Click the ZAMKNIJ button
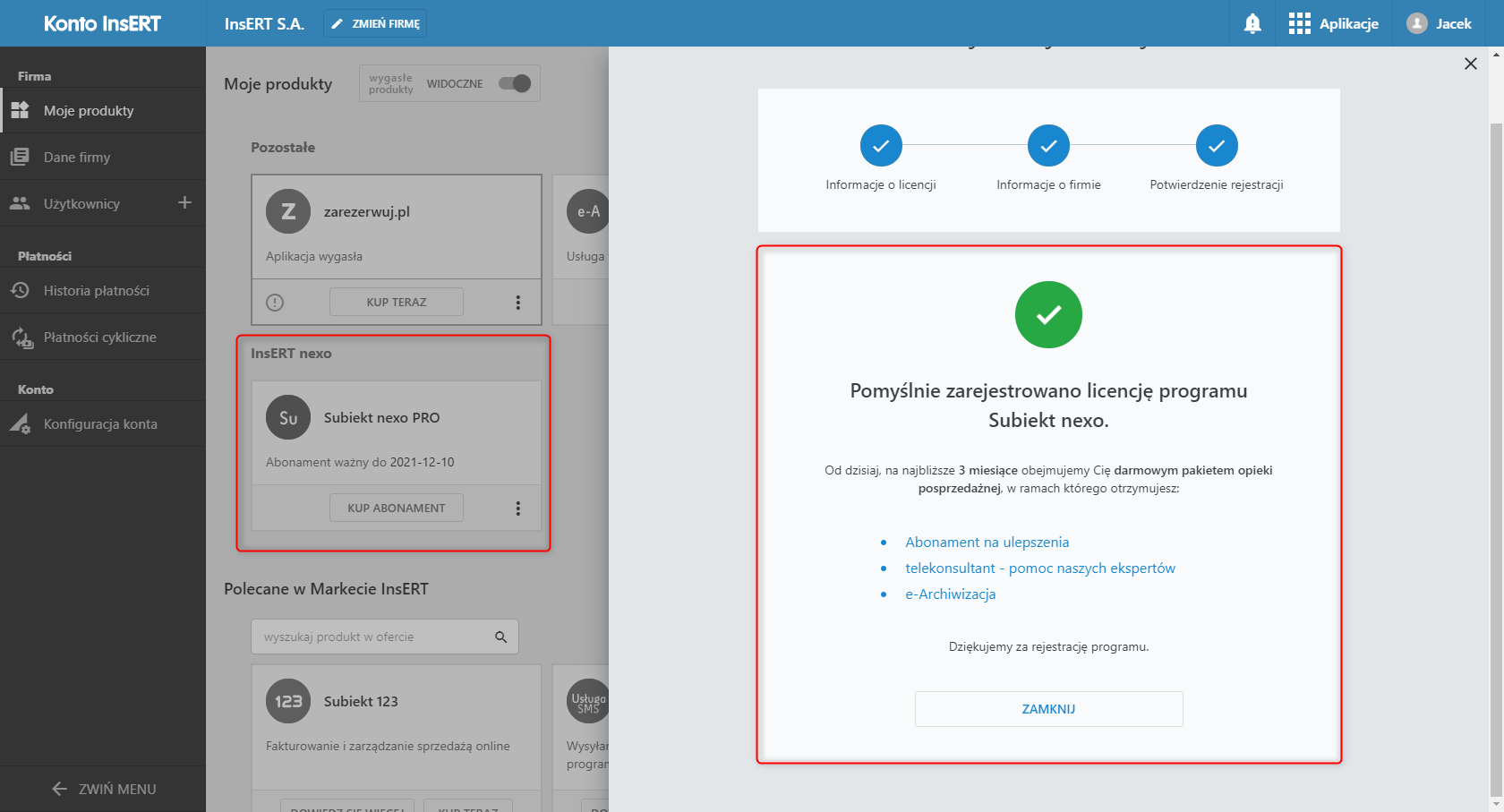 click(x=1048, y=709)
